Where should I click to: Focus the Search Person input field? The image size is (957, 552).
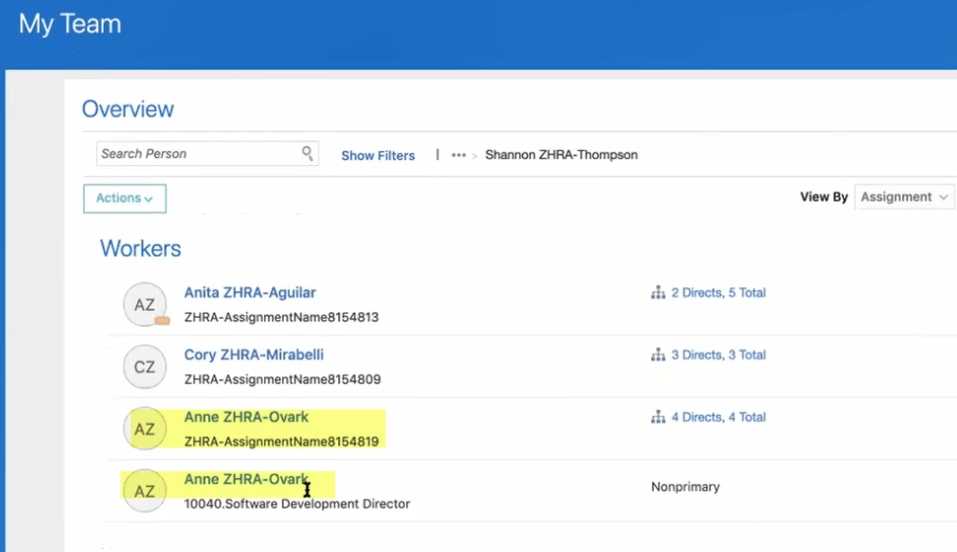(x=198, y=154)
